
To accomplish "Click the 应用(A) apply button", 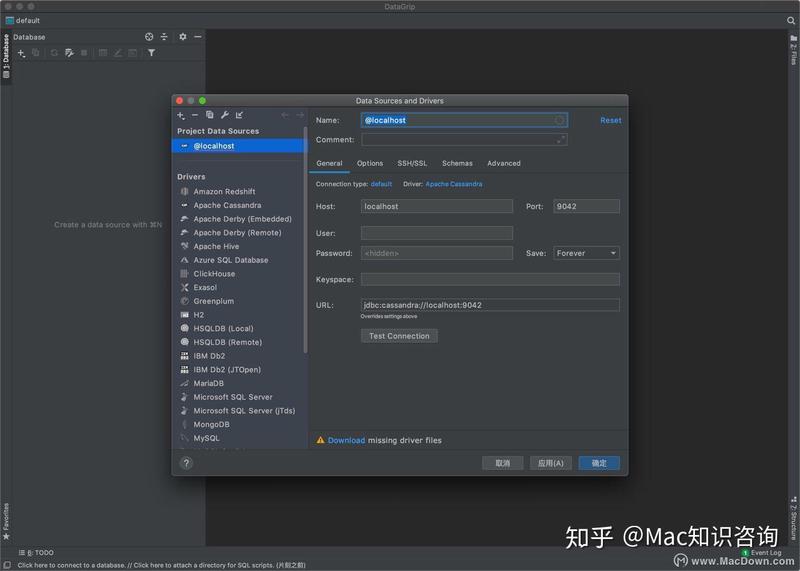I will point(551,463).
